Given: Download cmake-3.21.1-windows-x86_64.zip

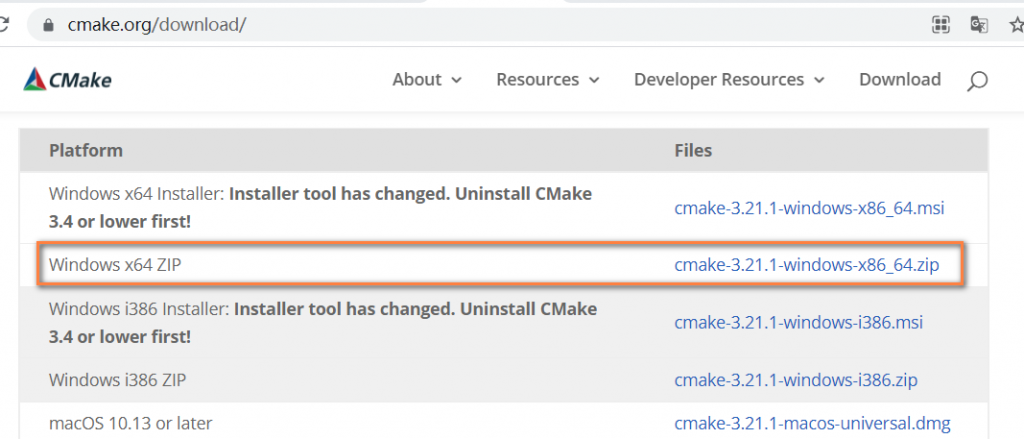Looking at the screenshot, I should 807,265.
